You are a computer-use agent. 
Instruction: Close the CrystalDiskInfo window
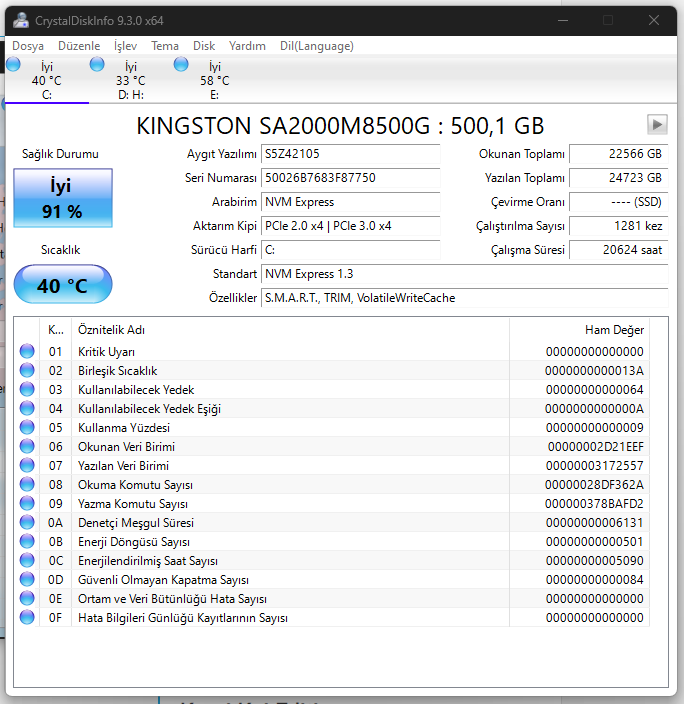(654, 20)
